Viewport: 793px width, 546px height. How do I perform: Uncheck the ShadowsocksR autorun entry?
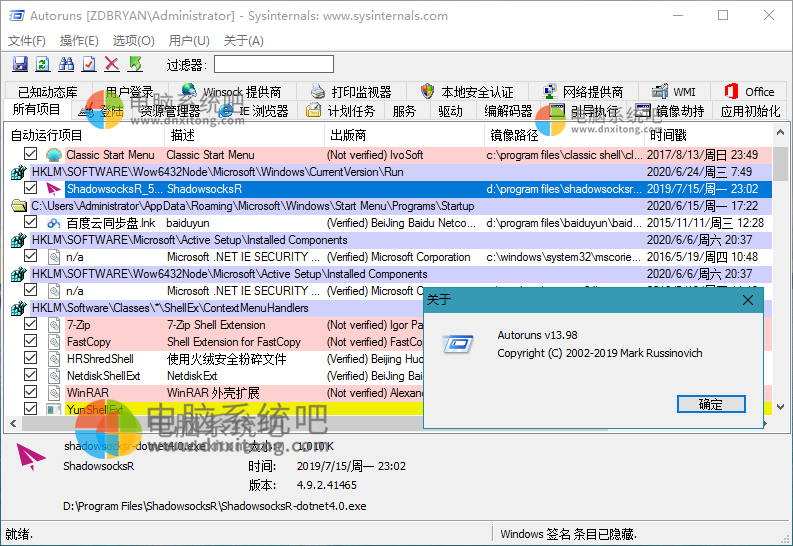coord(30,188)
